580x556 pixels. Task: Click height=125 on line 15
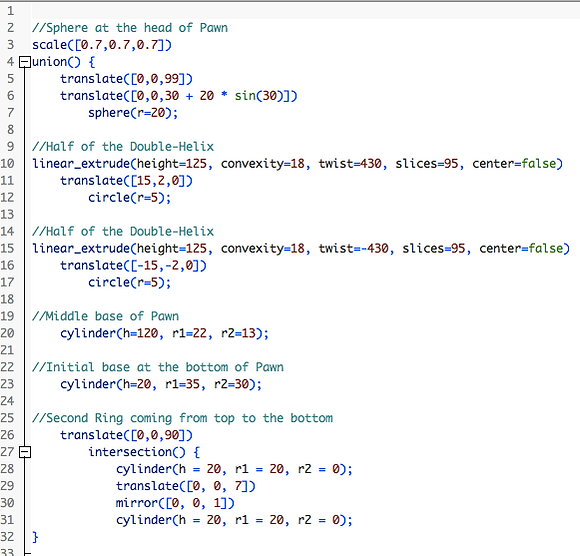click(172, 248)
